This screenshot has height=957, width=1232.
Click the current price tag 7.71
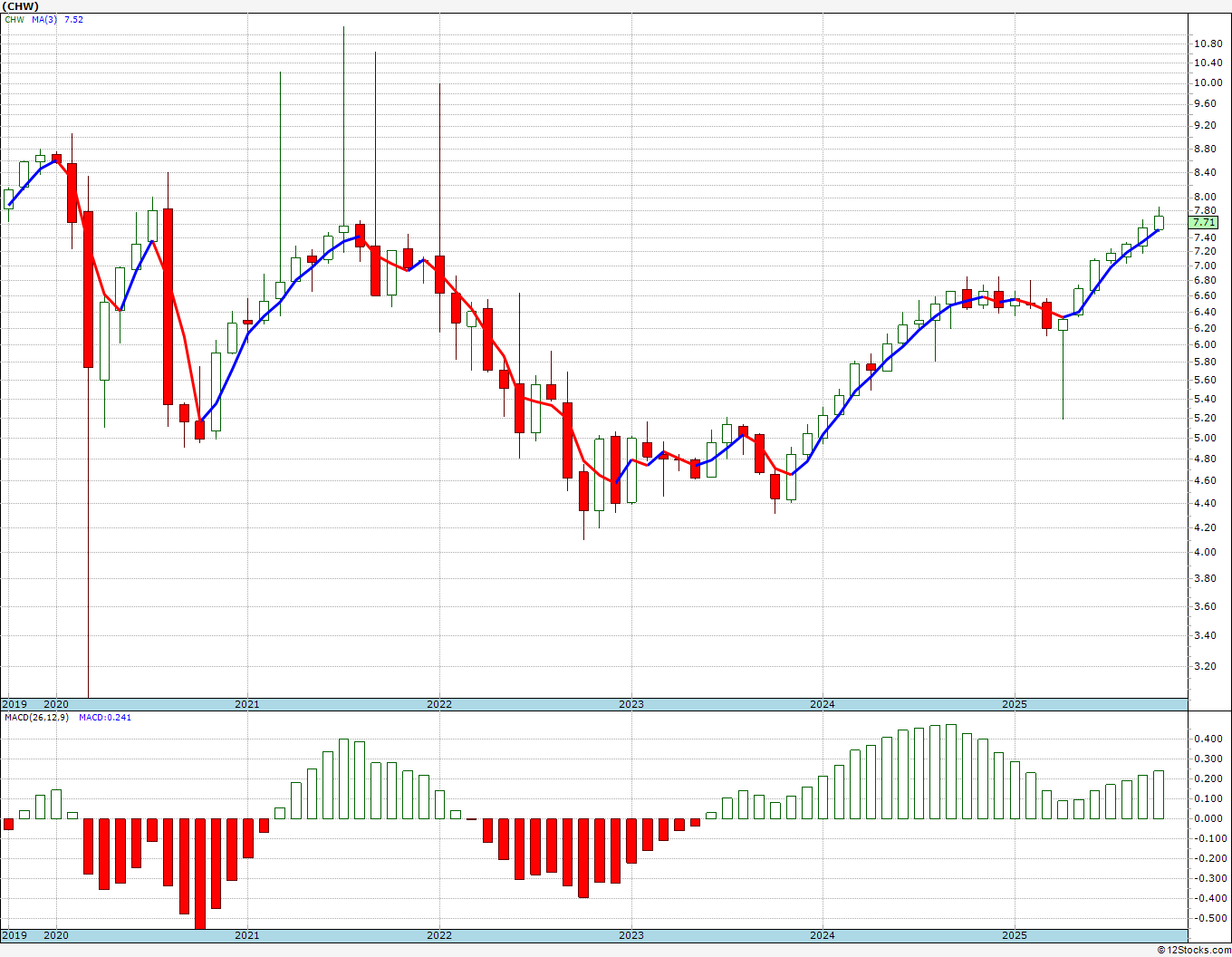click(1204, 223)
